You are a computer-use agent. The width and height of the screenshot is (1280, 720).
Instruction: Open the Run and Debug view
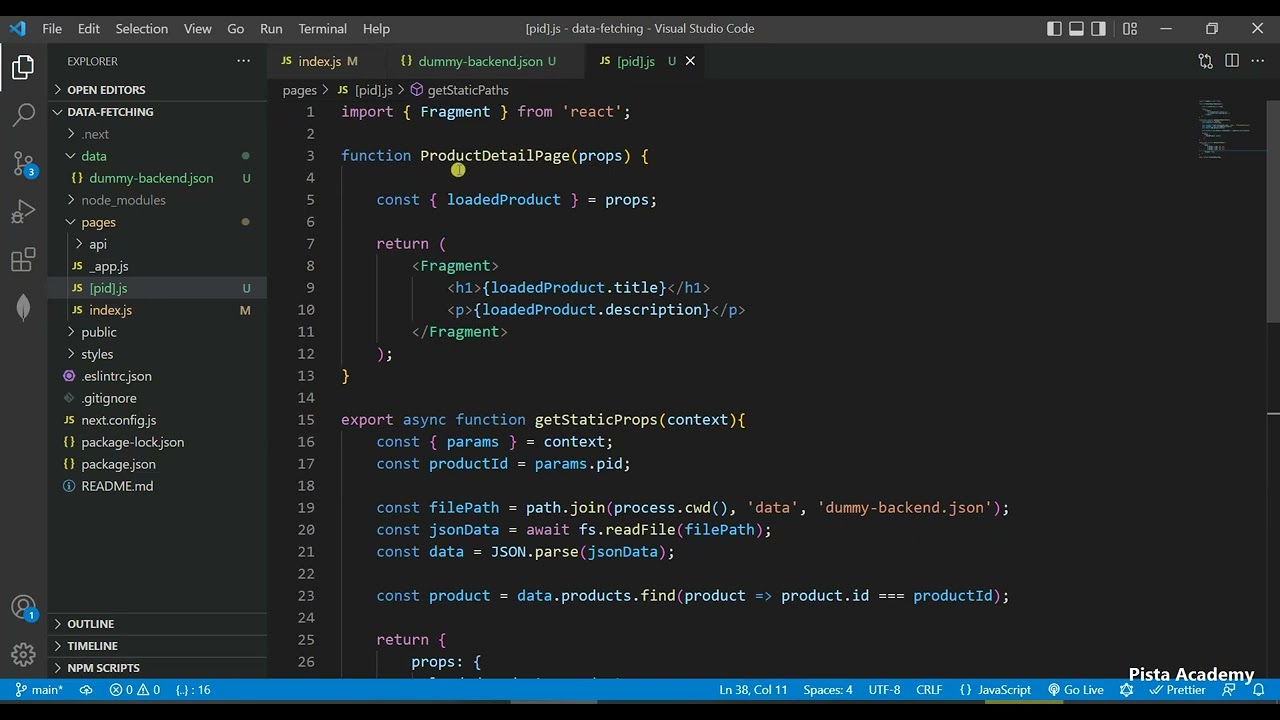(x=23, y=212)
